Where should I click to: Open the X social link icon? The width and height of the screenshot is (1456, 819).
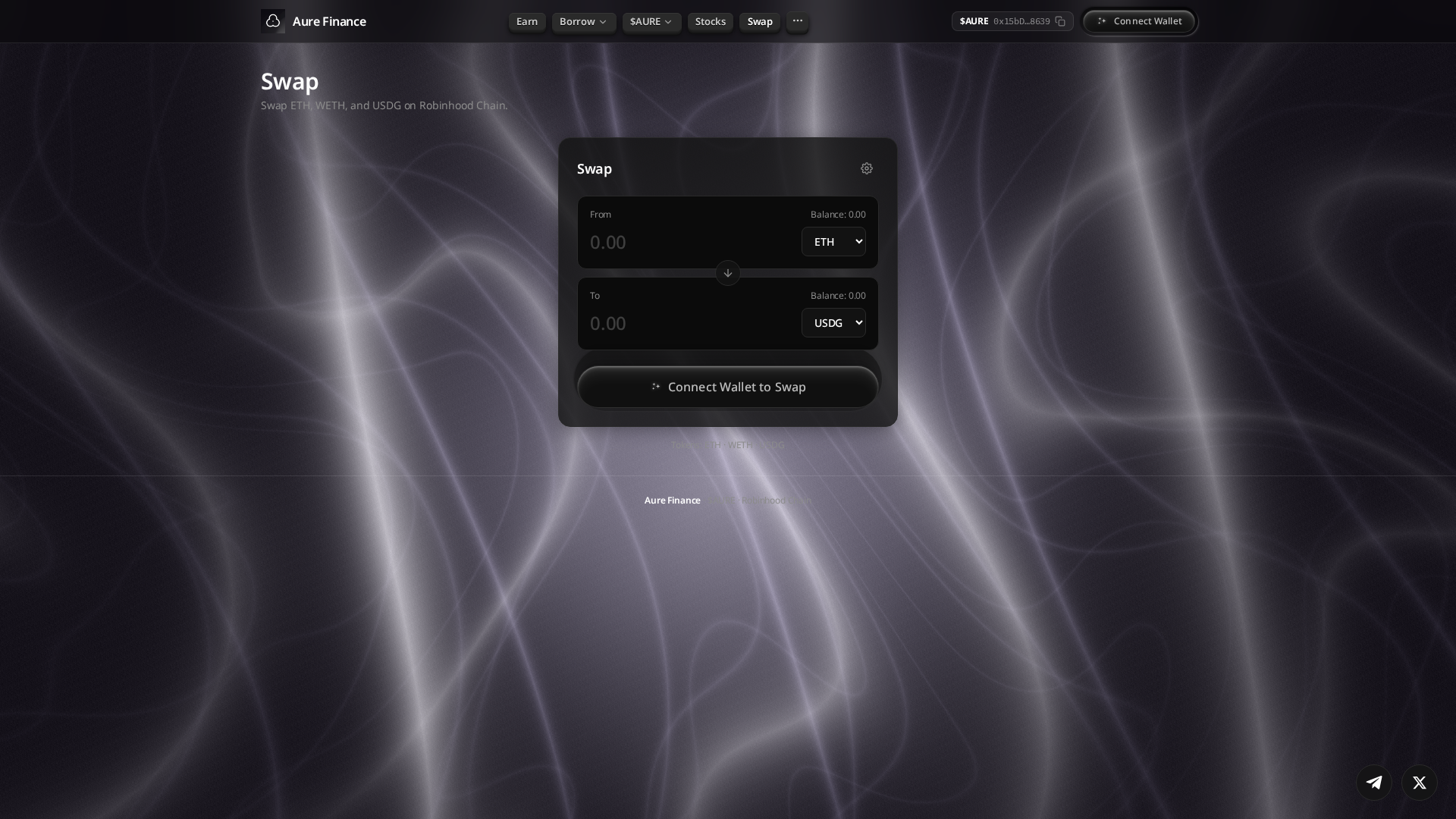[1420, 783]
